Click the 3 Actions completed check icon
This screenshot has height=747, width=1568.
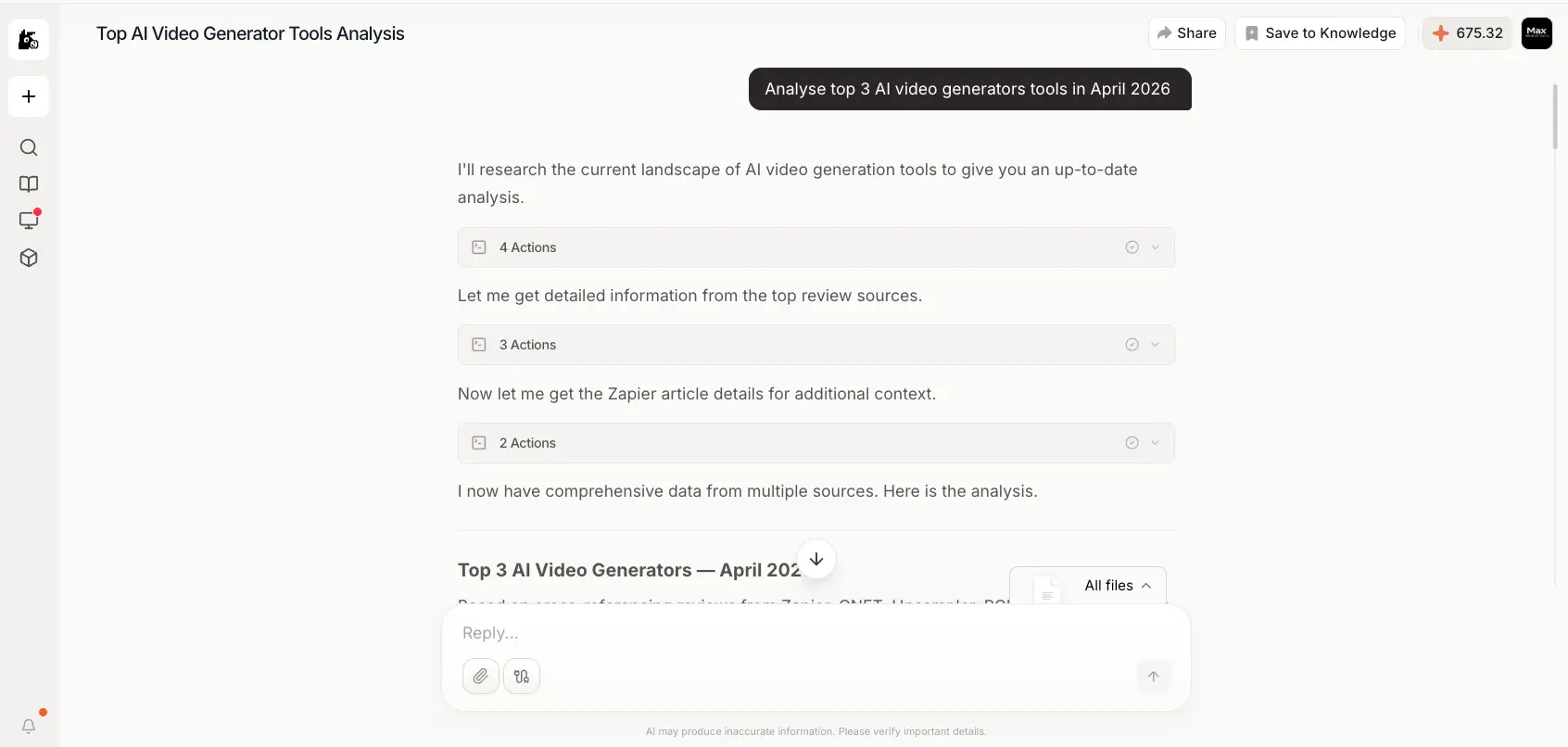pyautogui.click(x=1132, y=345)
